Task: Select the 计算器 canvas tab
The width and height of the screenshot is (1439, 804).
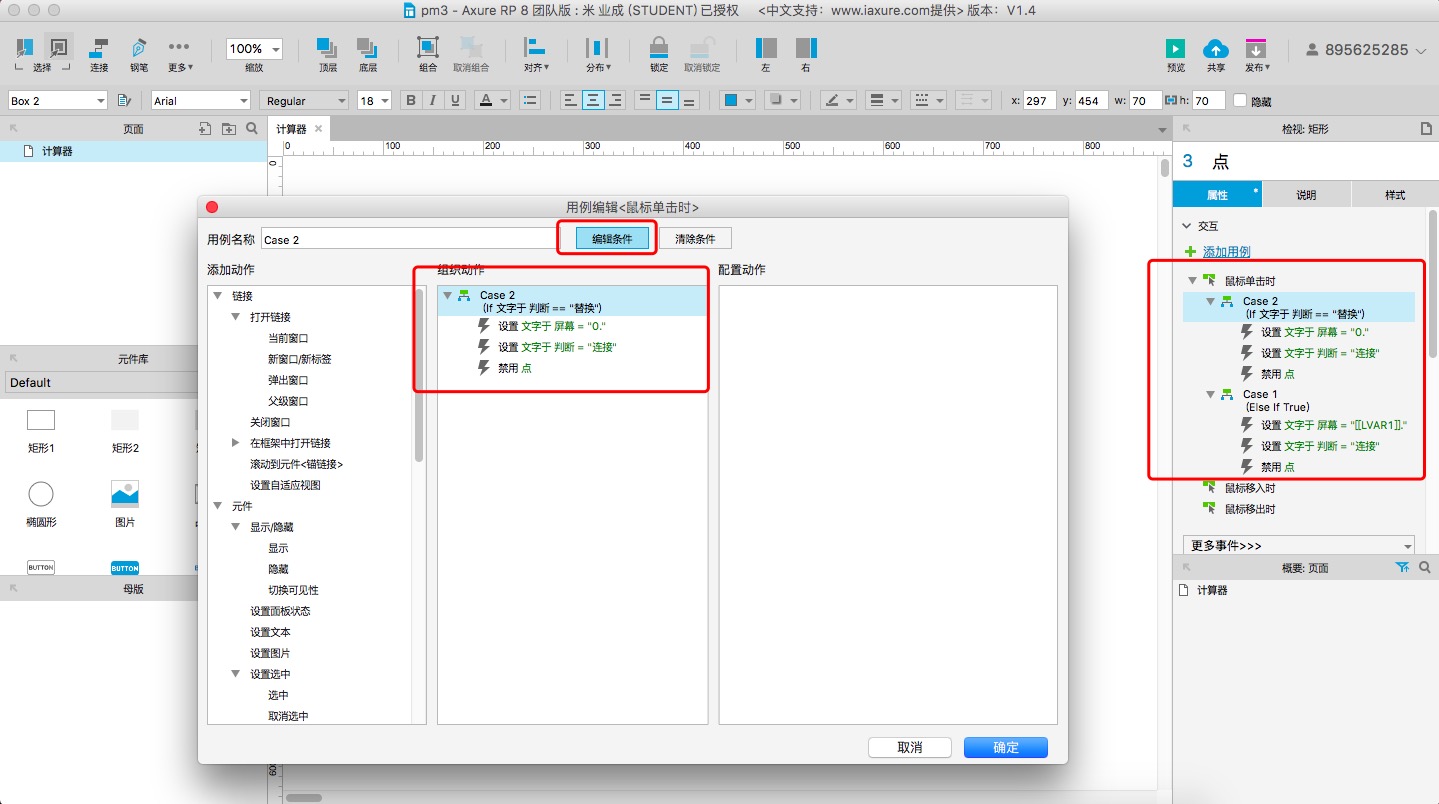Action: [x=291, y=129]
